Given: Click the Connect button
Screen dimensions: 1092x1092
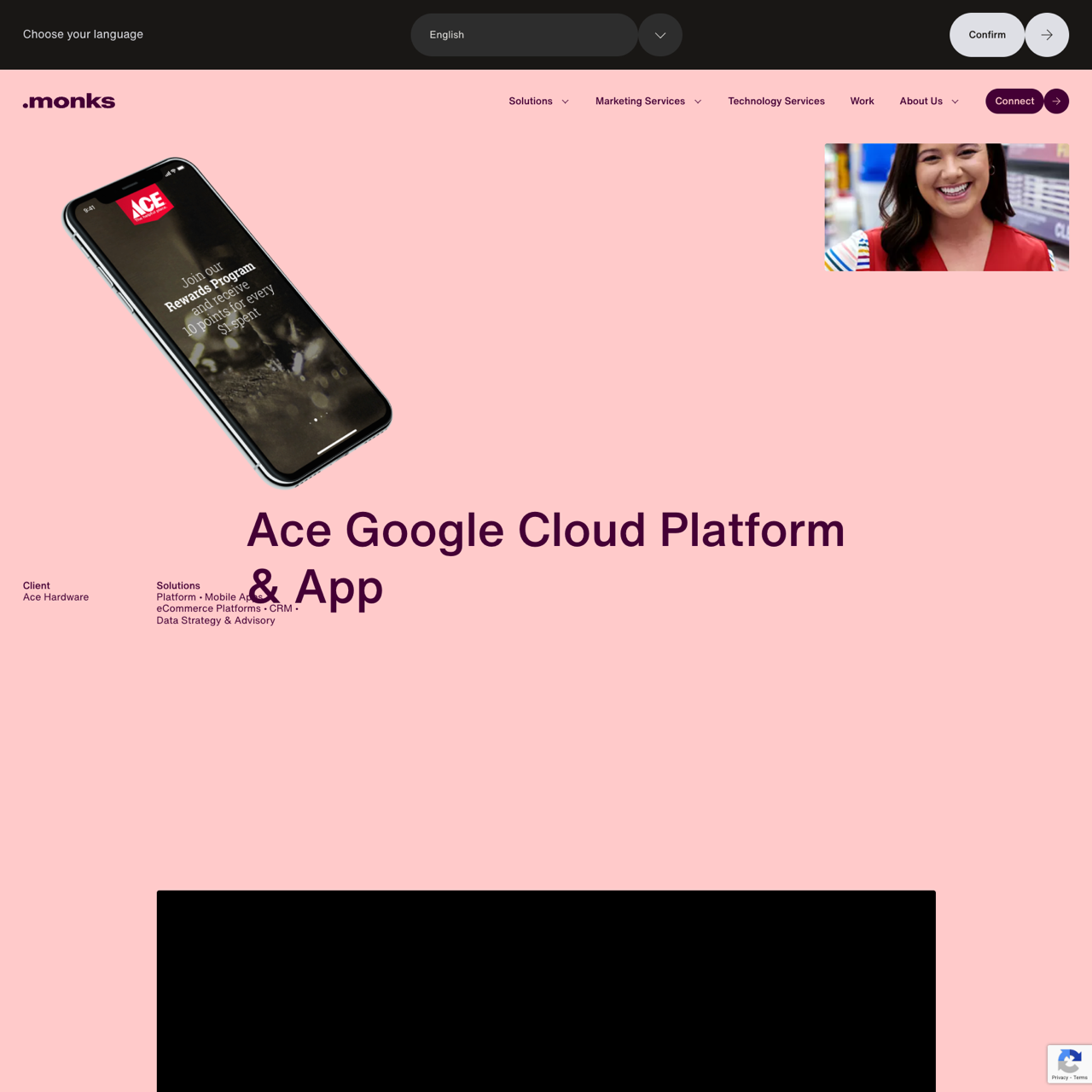Looking at the screenshot, I should click(x=1014, y=101).
